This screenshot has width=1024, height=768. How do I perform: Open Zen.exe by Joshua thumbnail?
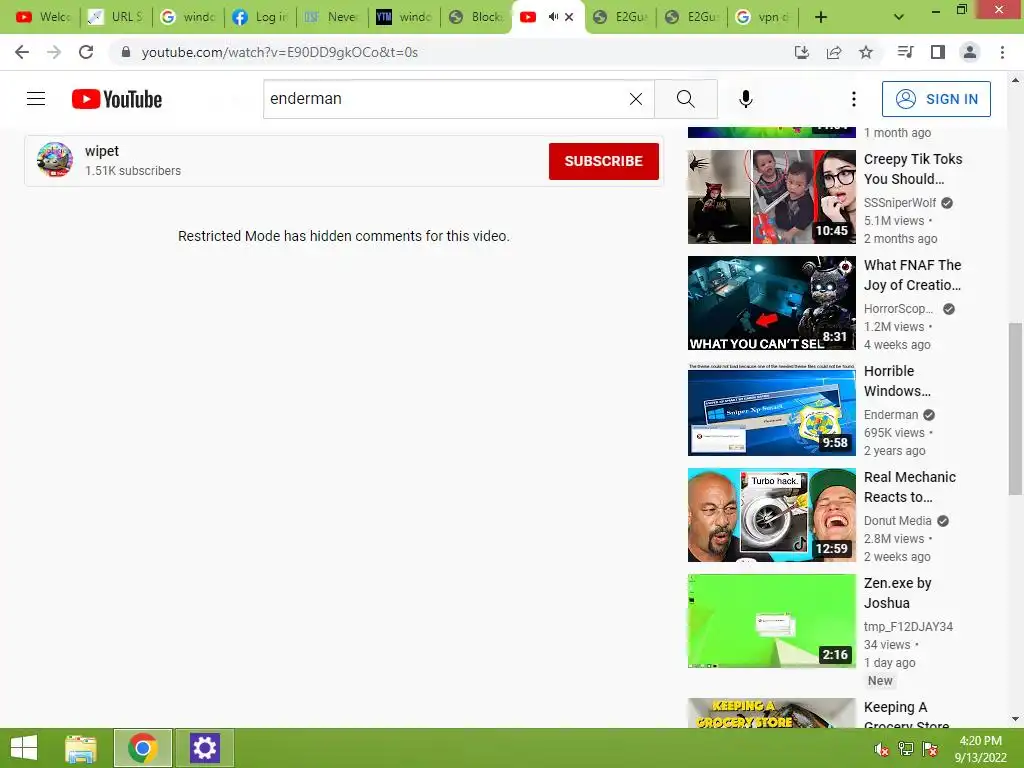click(771, 620)
